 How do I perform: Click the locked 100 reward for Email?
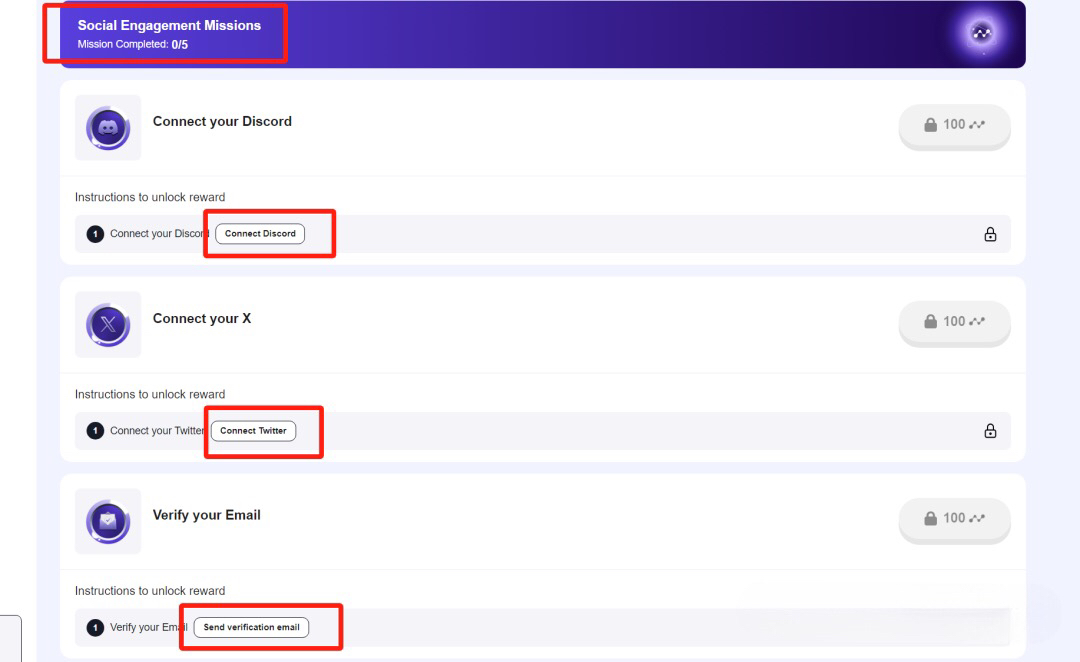pyautogui.click(x=954, y=518)
